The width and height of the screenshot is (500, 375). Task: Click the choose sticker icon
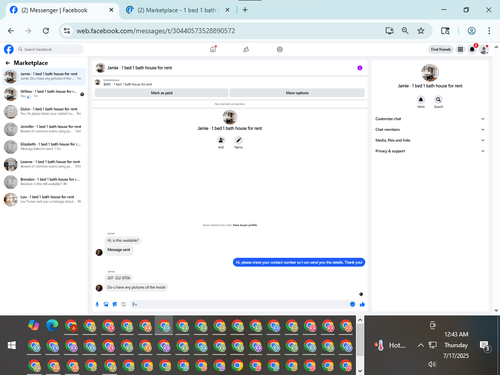coord(115,304)
